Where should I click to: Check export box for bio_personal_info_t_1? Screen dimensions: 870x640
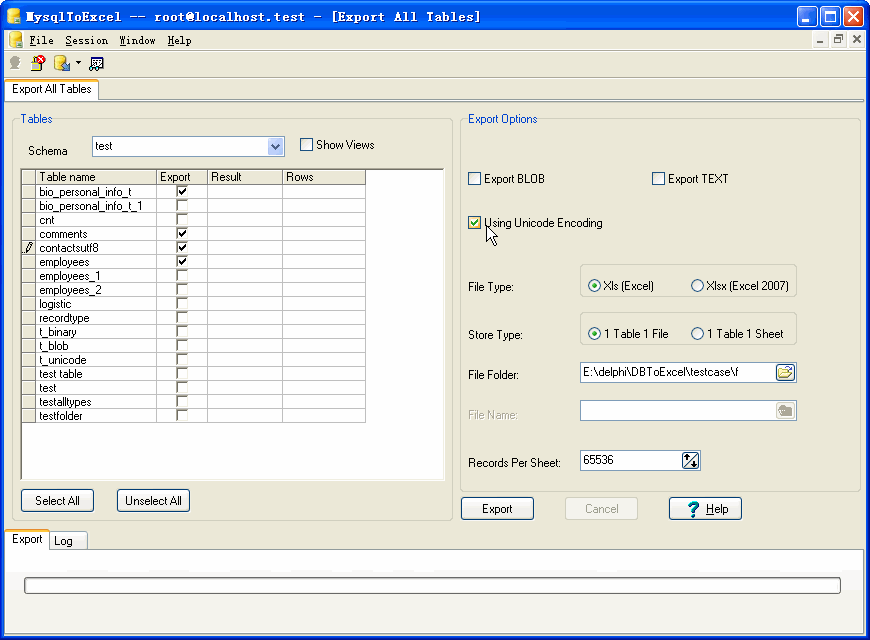click(182, 205)
